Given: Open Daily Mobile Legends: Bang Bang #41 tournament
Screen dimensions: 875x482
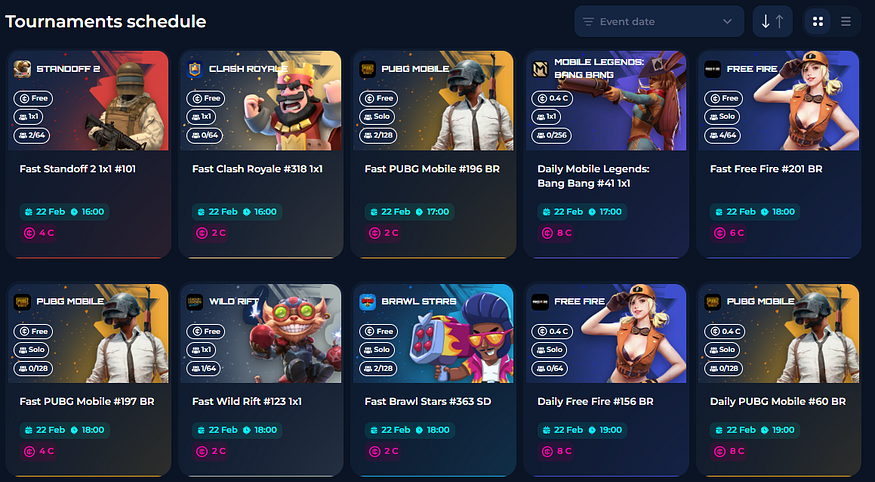Looking at the screenshot, I should pyautogui.click(x=593, y=176).
